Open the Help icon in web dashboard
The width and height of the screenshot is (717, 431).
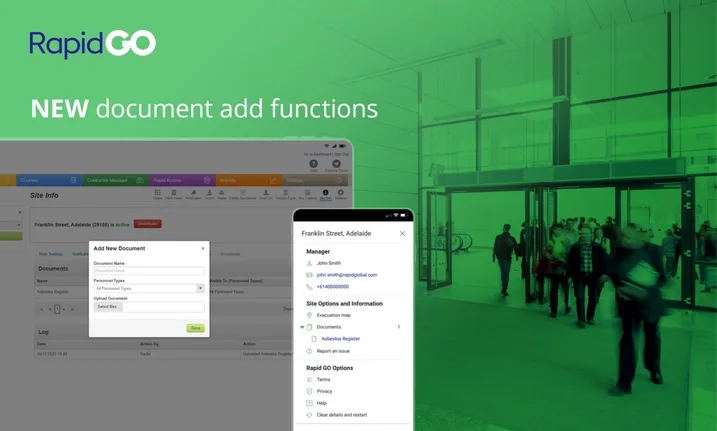[x=313, y=164]
